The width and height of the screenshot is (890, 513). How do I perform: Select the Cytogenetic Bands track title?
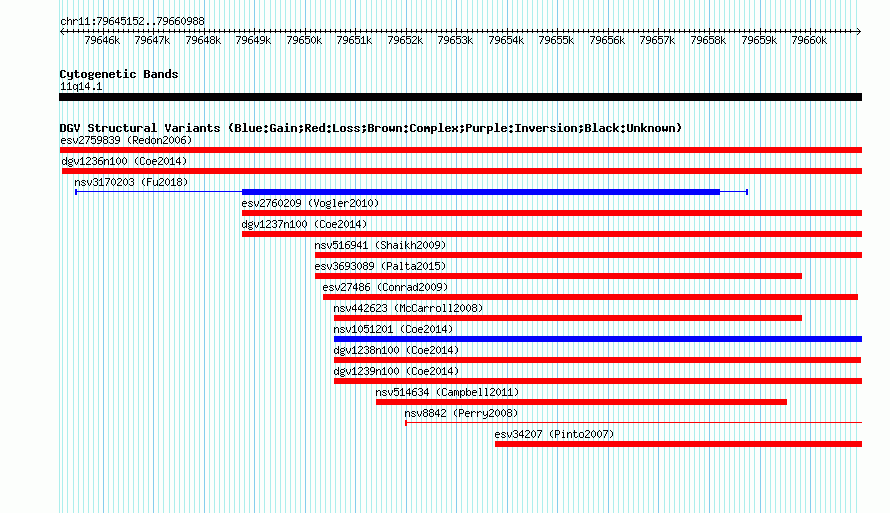(x=119, y=74)
